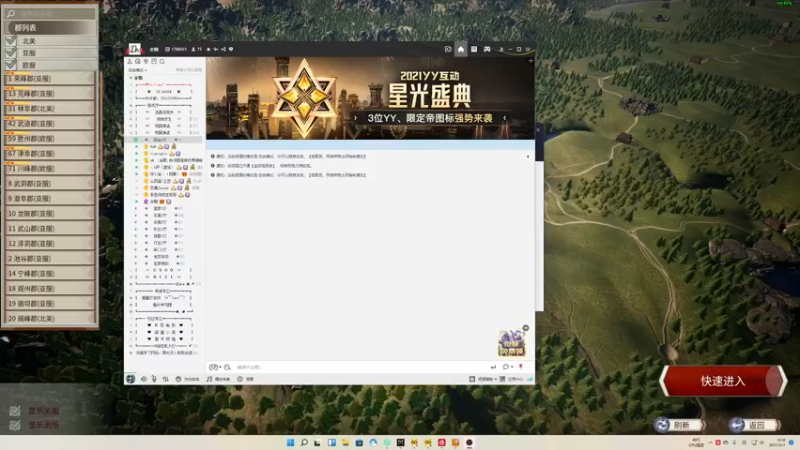Toggle the 北美 server checkbox
800x450 pixels.
tap(11, 40)
